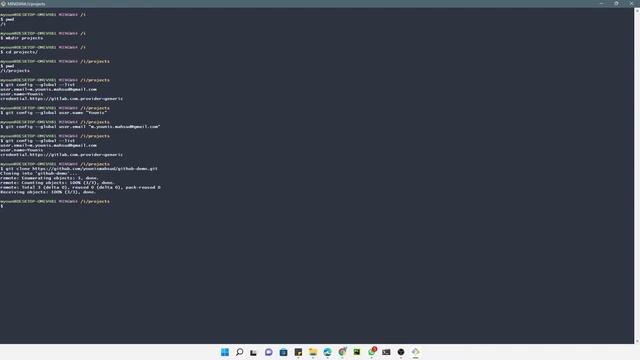Screen dimensions: 640x360
Task: Open the purple Chat app on taskbar
Action: coord(269,352)
